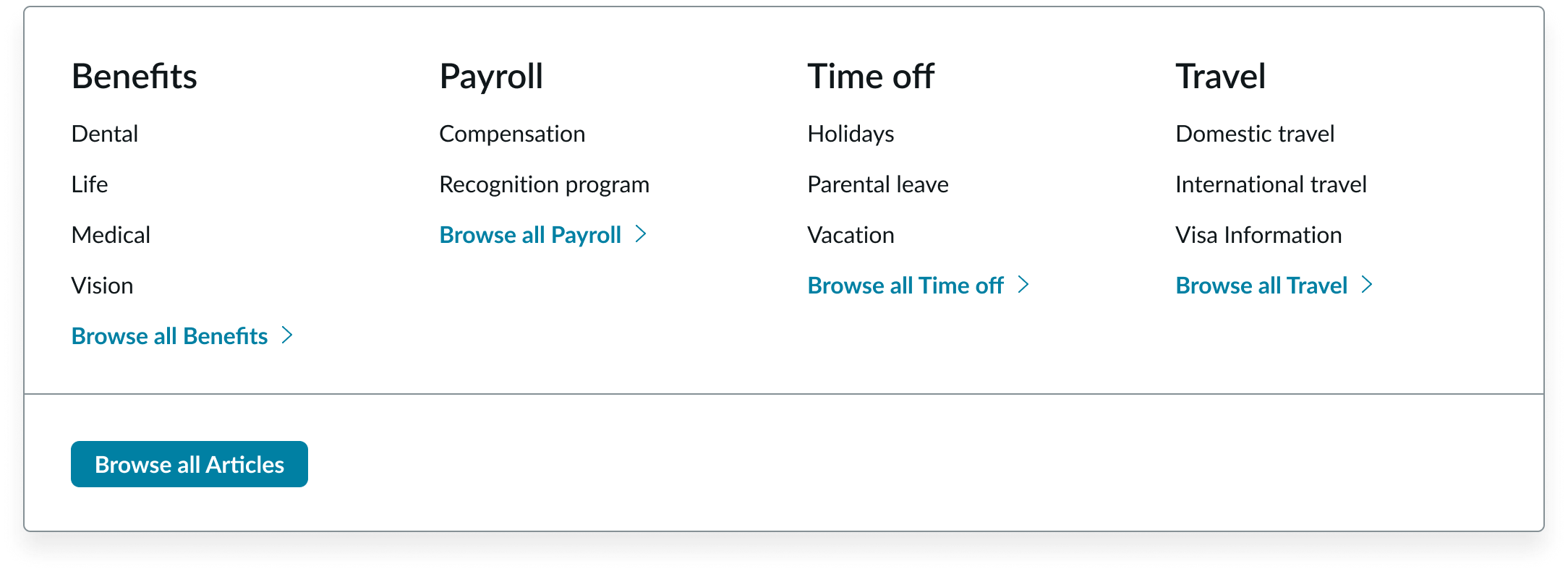This screenshot has height=574, width=1568.
Task: Open the Holidays article
Action: [x=851, y=133]
